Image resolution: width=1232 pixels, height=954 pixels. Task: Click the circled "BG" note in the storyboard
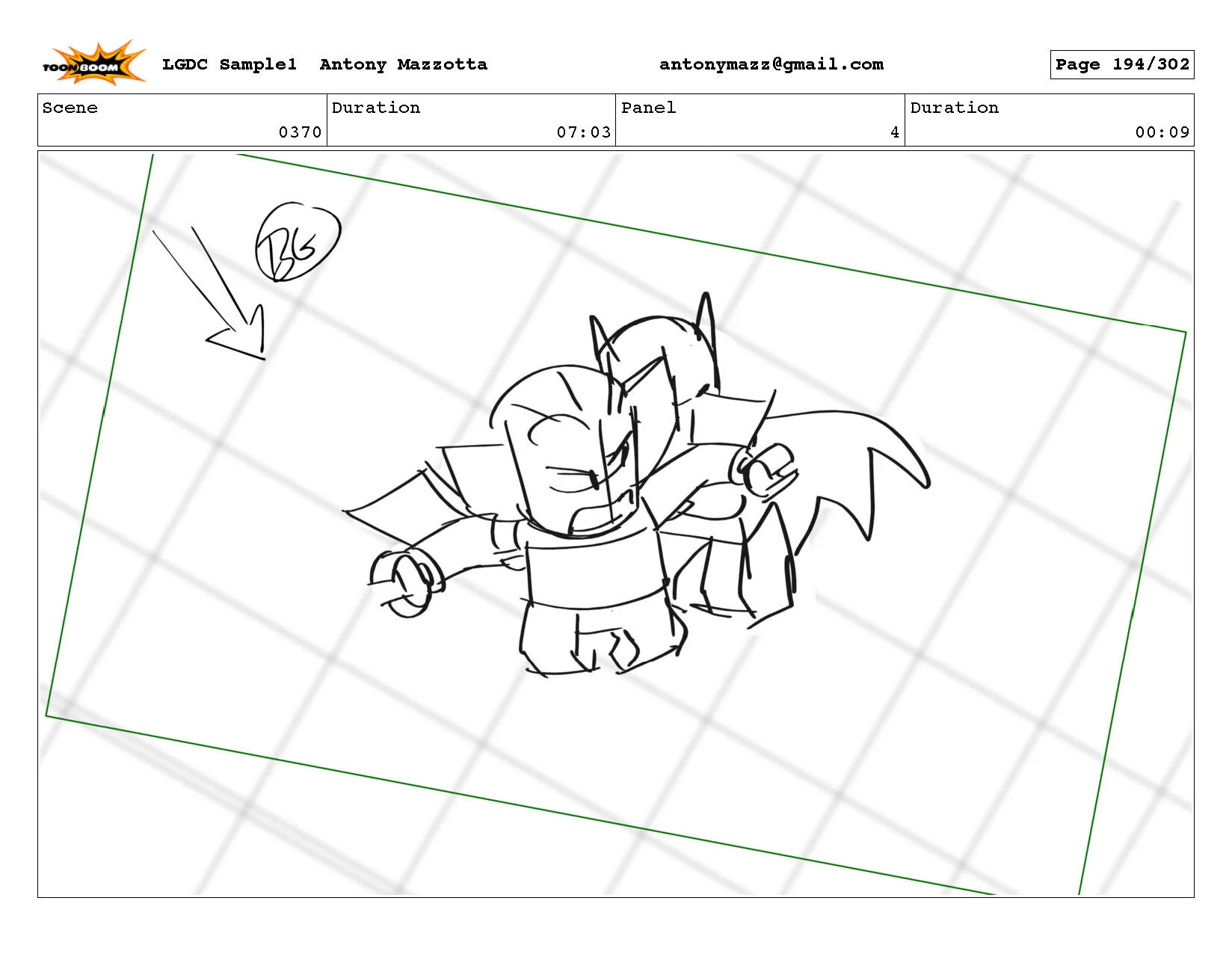point(298,241)
